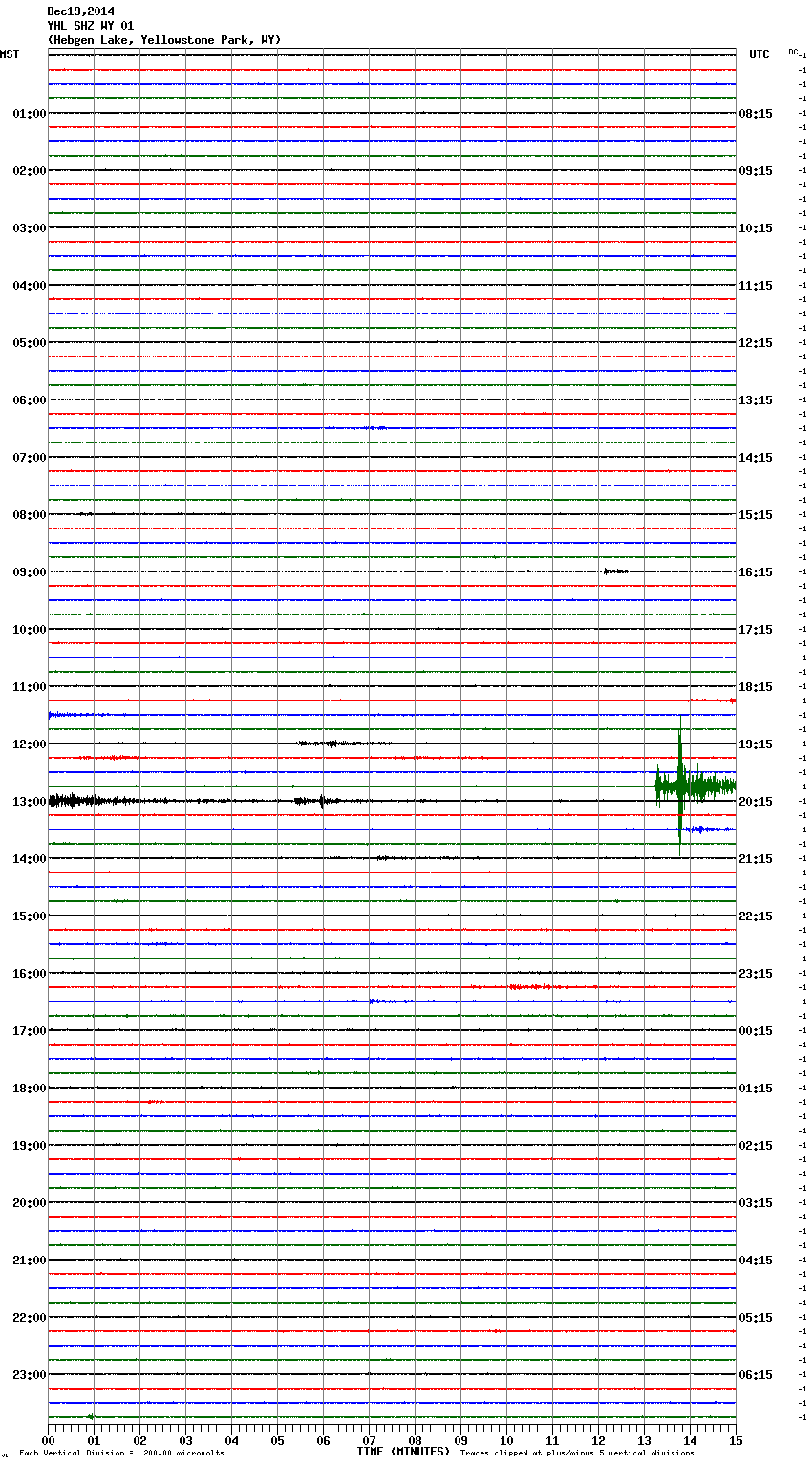The height and width of the screenshot is (1466, 812).
Task: Click the '12' minute axis tick label
Action: tap(598, 1440)
